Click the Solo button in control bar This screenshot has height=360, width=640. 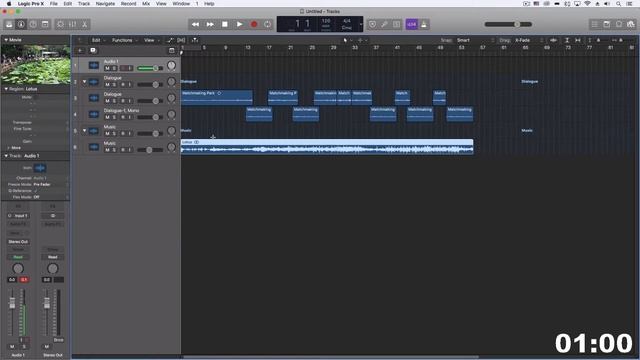(x=396, y=24)
